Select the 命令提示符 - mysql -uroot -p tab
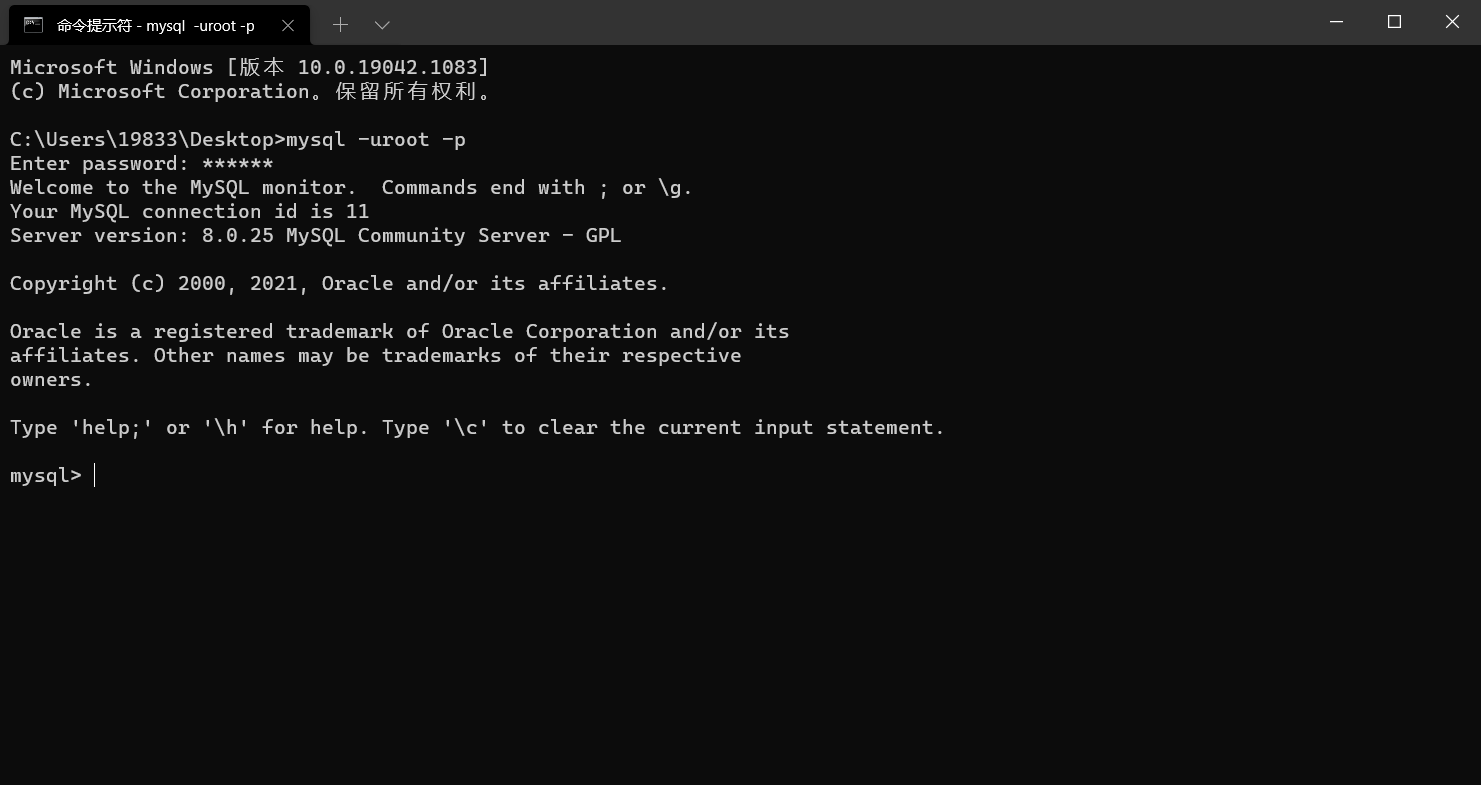Image resolution: width=1481 pixels, height=785 pixels. 160,25
